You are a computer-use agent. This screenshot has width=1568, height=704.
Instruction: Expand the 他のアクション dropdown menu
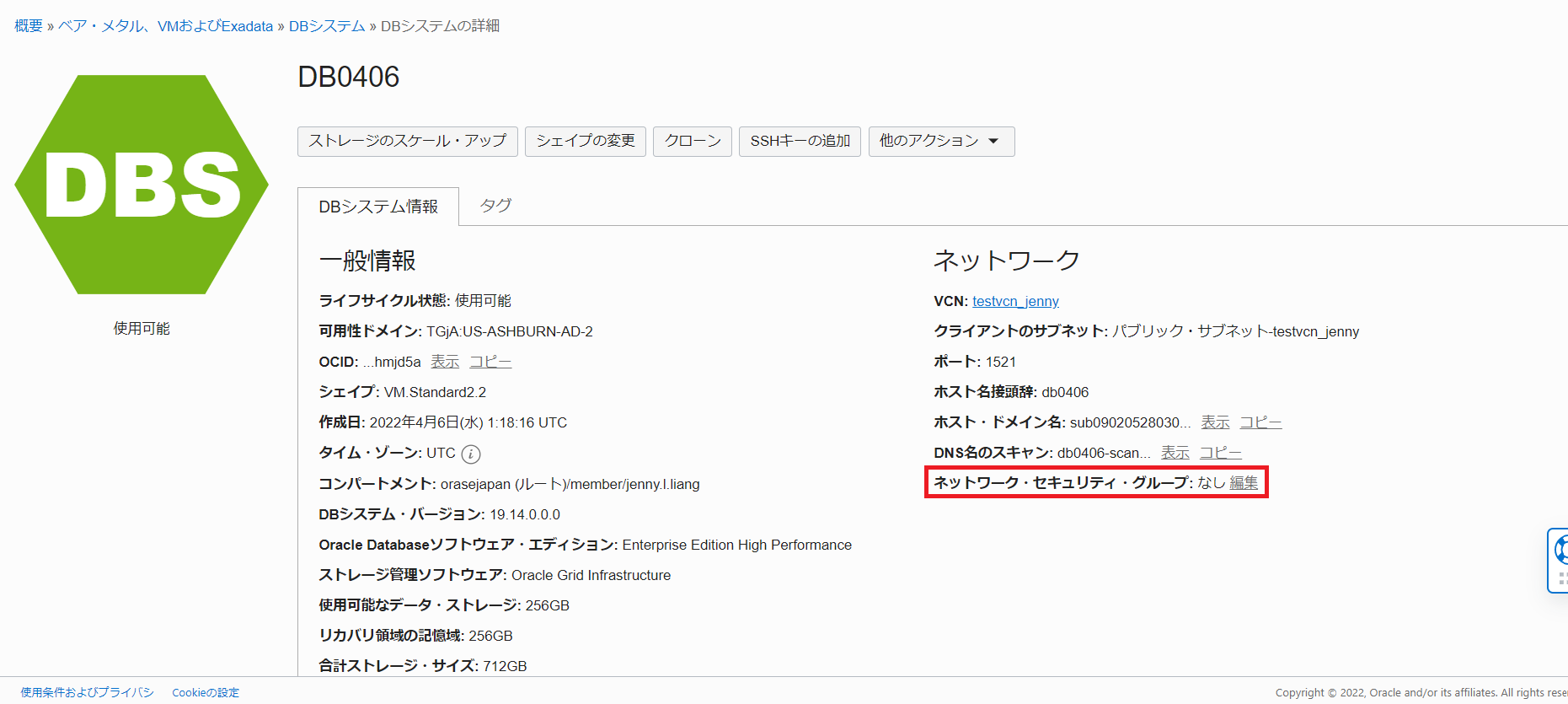tap(940, 141)
